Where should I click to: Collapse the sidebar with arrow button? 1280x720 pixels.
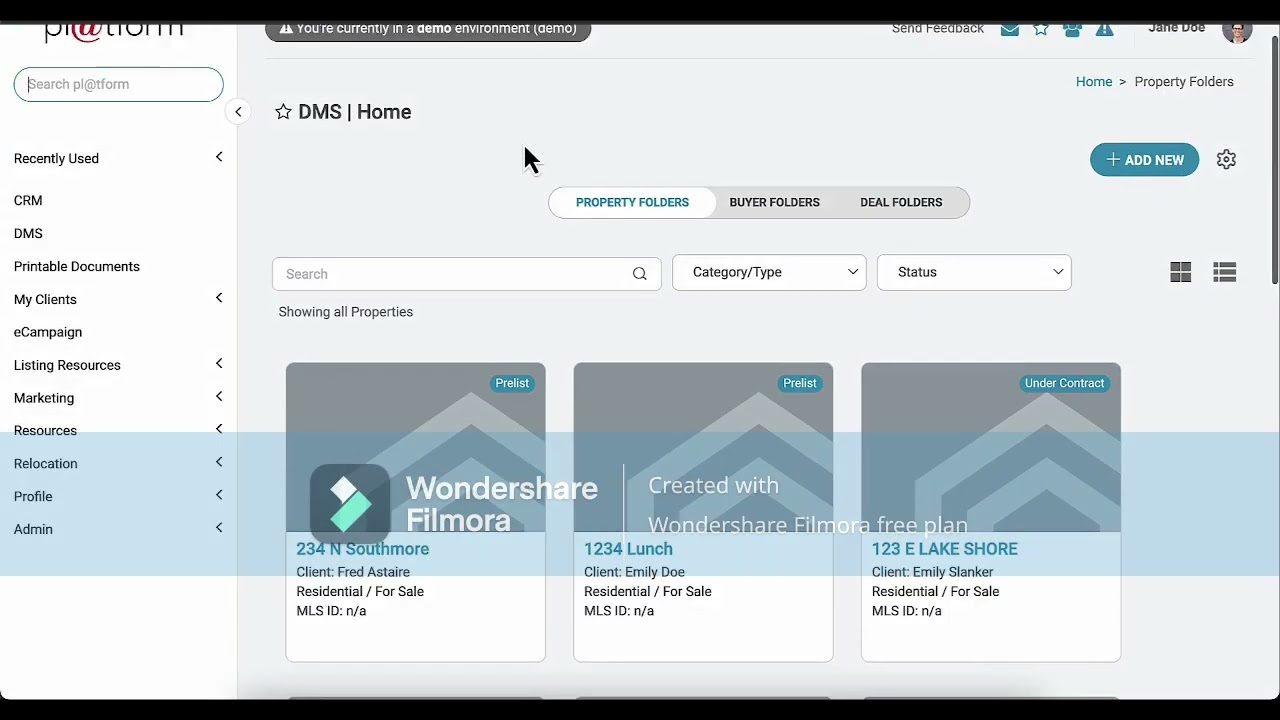(238, 112)
